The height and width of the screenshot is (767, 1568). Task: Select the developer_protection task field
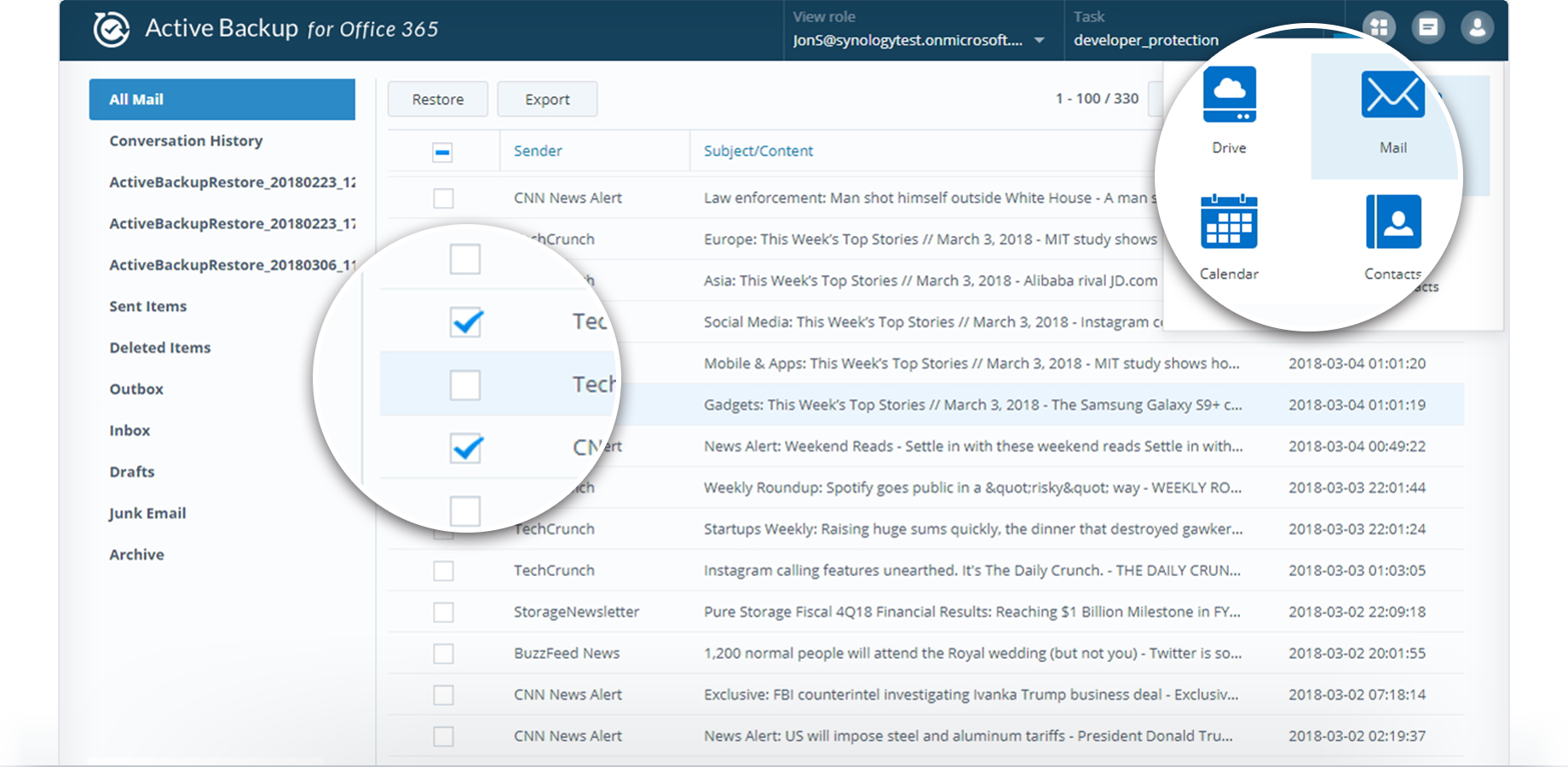click(1146, 40)
